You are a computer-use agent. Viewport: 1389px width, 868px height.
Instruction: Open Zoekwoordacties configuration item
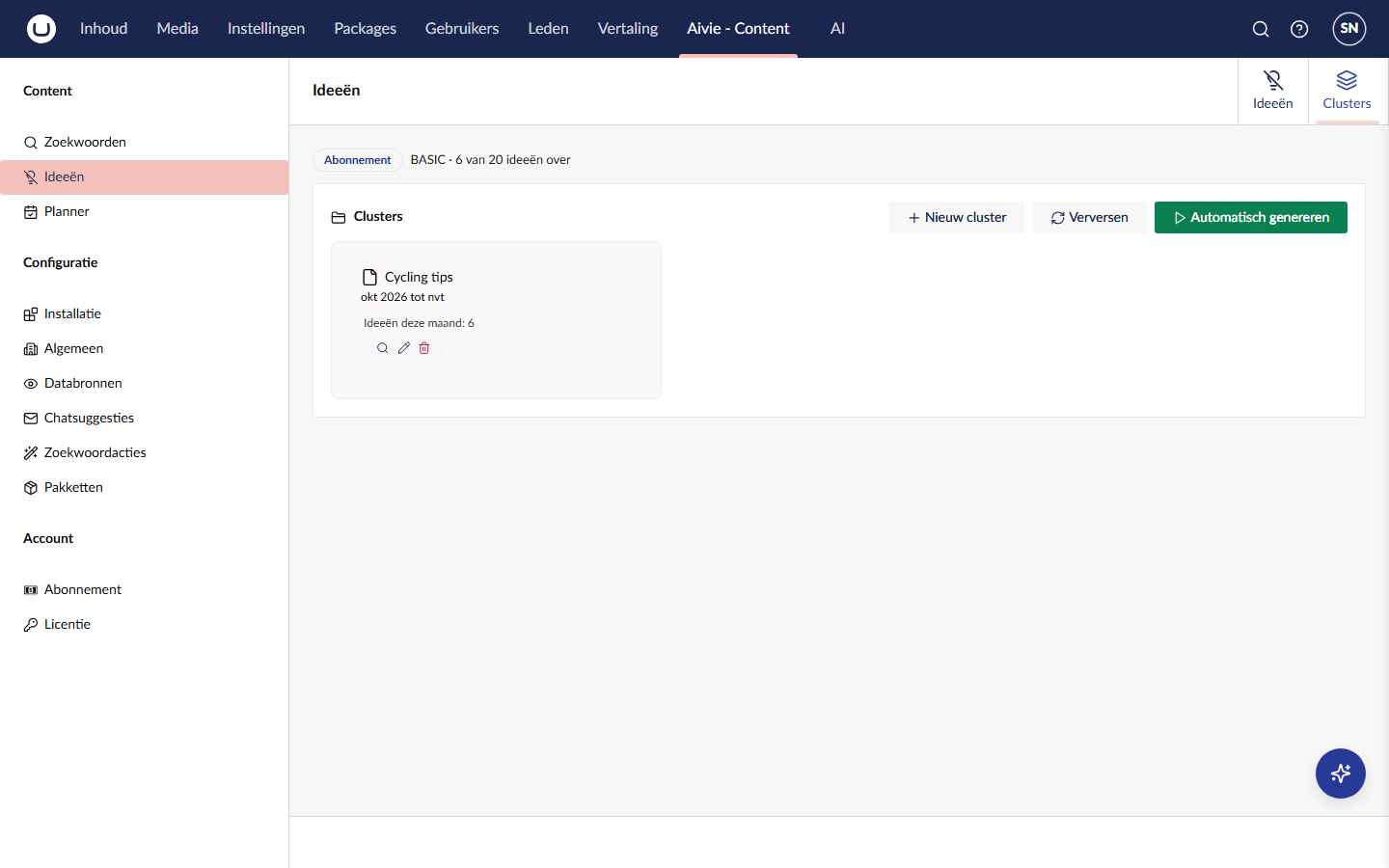coord(145,453)
